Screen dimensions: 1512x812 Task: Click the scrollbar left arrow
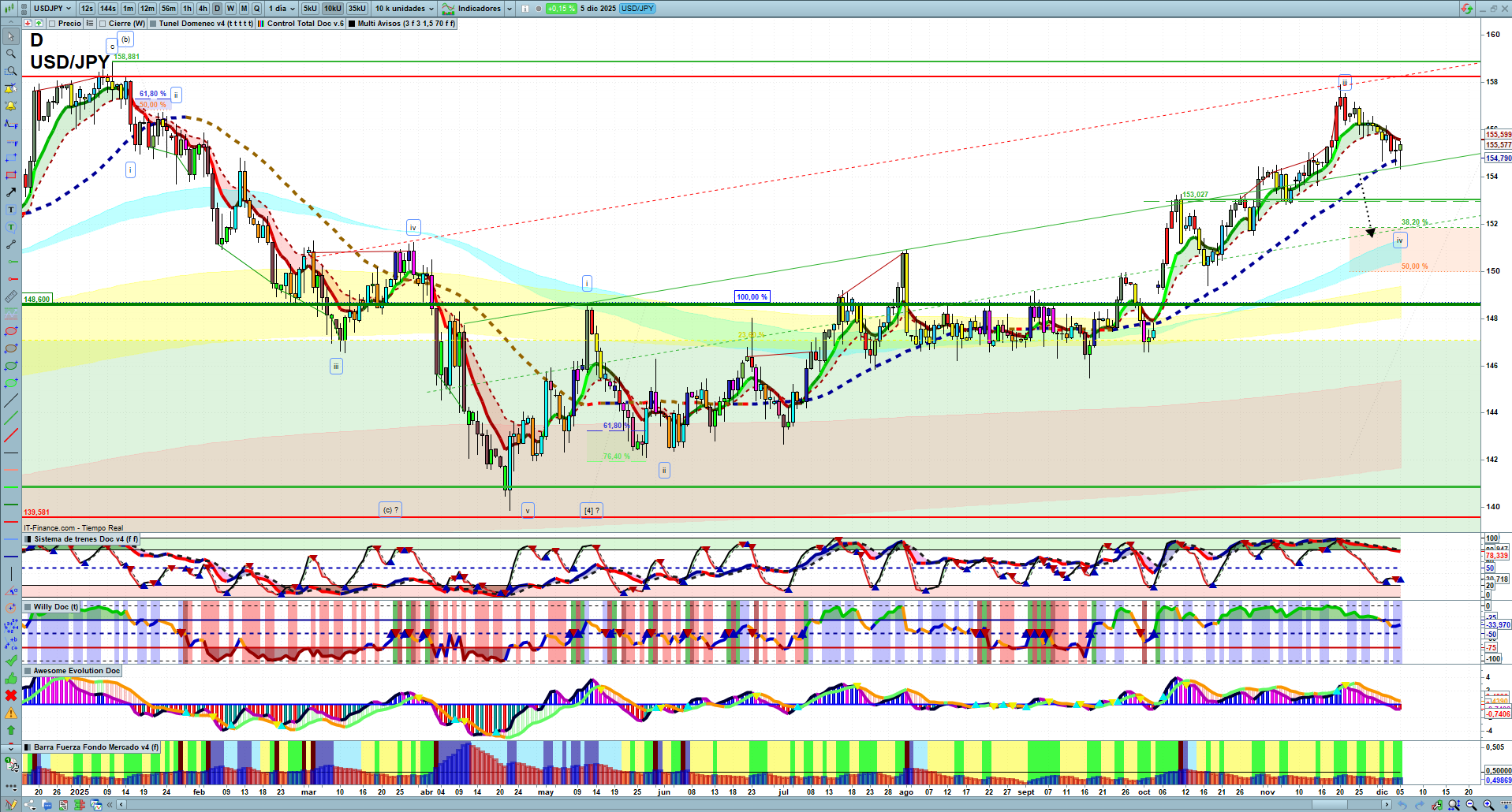[x=121, y=805]
